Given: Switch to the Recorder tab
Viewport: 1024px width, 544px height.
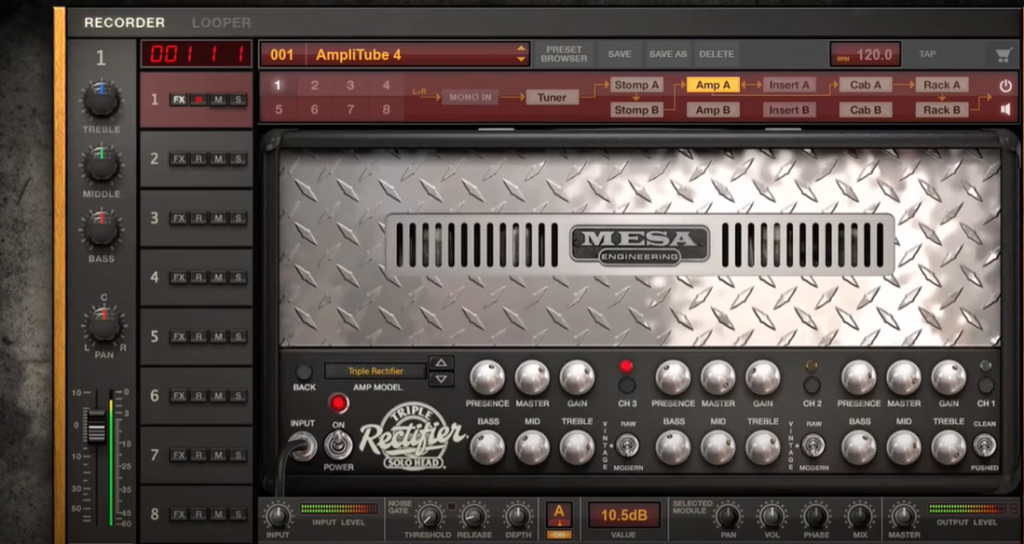Looking at the screenshot, I should 124,23.
